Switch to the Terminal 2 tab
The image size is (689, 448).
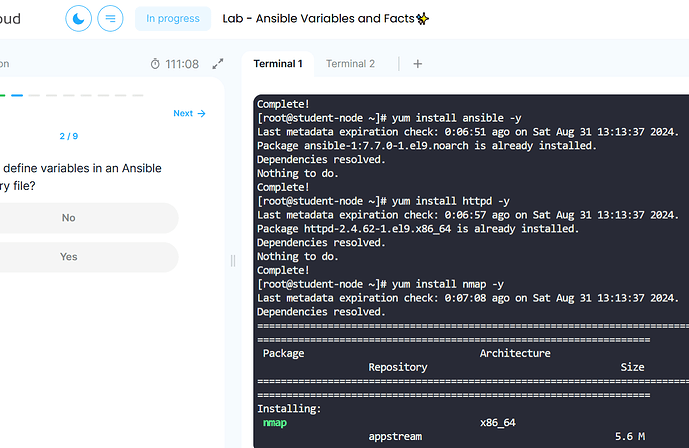click(350, 64)
